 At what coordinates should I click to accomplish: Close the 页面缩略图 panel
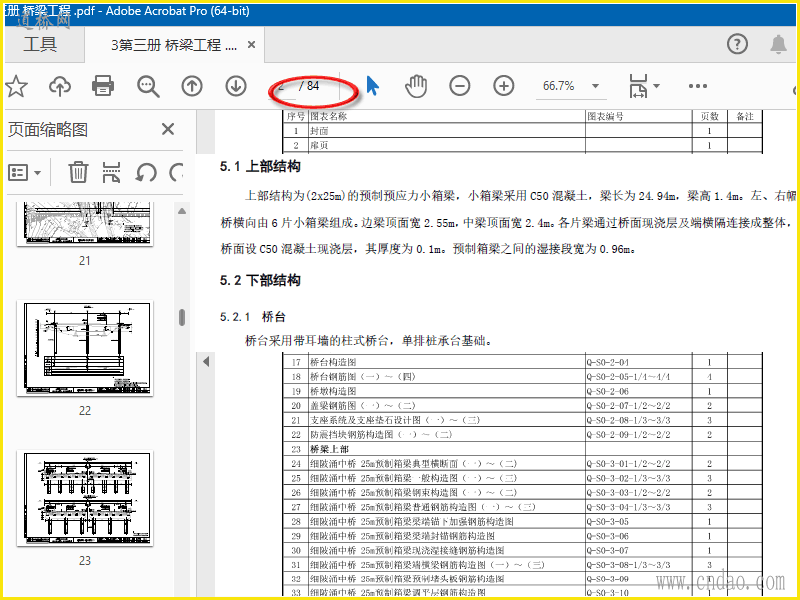click(x=168, y=129)
